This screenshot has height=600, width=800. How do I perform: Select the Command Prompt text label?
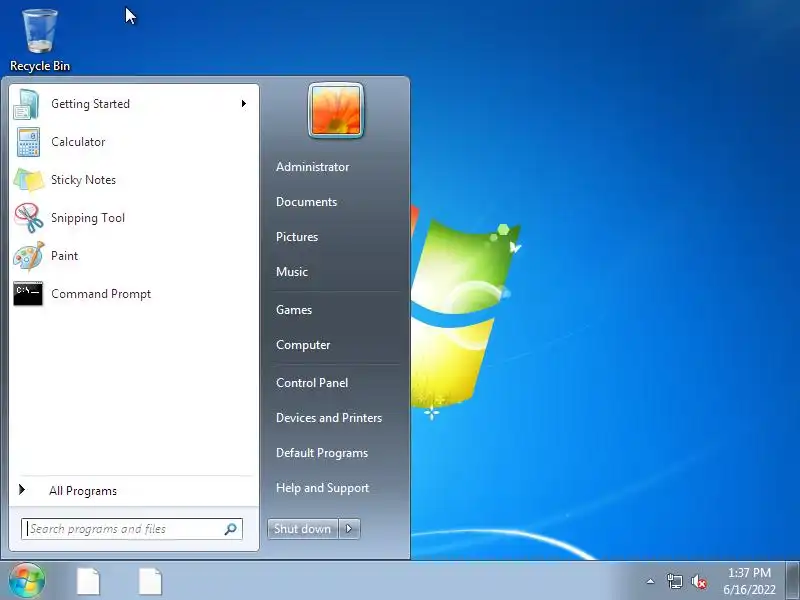pyautogui.click(x=101, y=294)
